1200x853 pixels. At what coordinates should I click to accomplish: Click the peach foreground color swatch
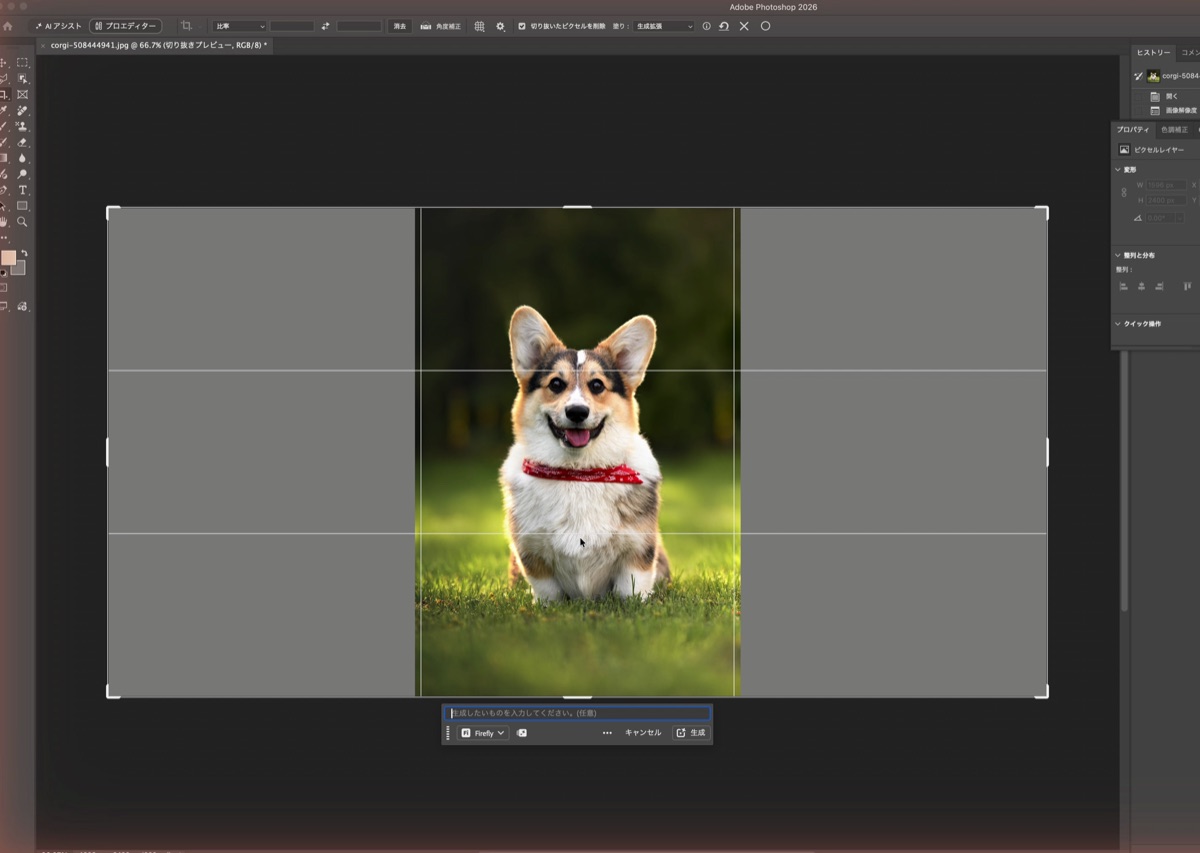(8, 258)
